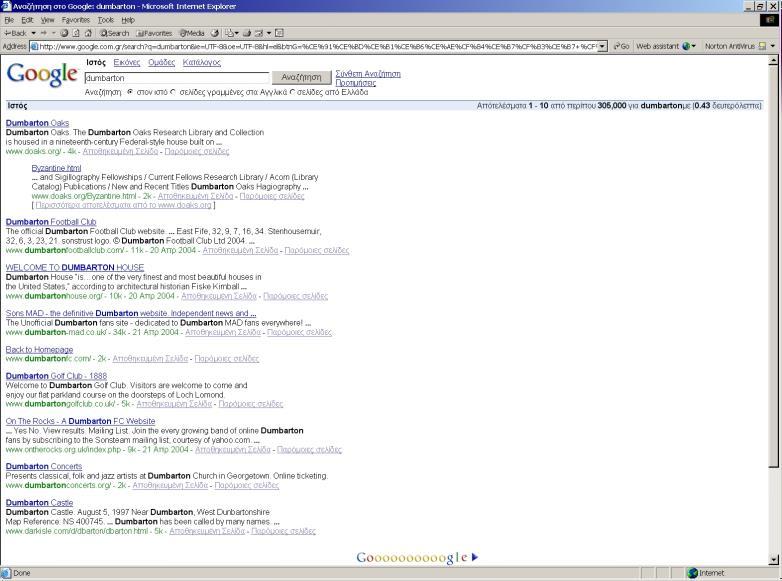The image size is (782, 581).
Task: Open Dumbarton Golf Club - 1888 result
Action: (56, 376)
